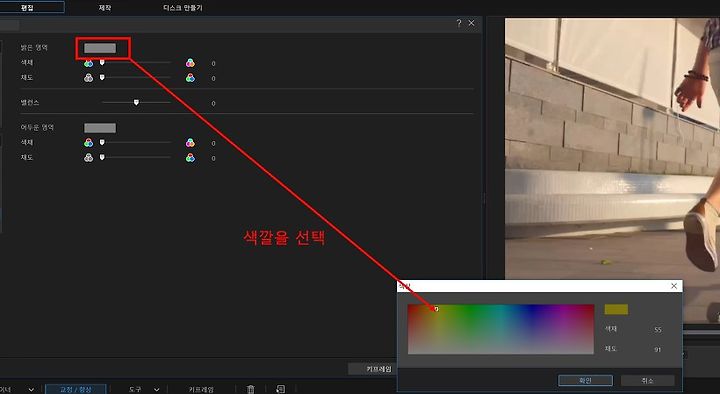Delete the clip with the trash can icon

click(x=250, y=389)
